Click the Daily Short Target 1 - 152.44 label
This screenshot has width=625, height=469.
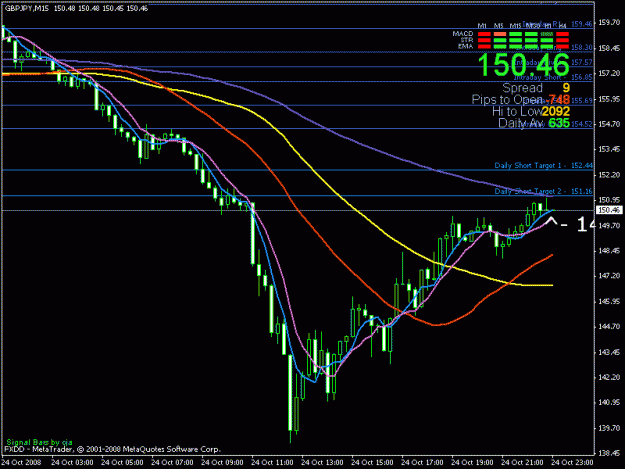pyautogui.click(x=544, y=165)
